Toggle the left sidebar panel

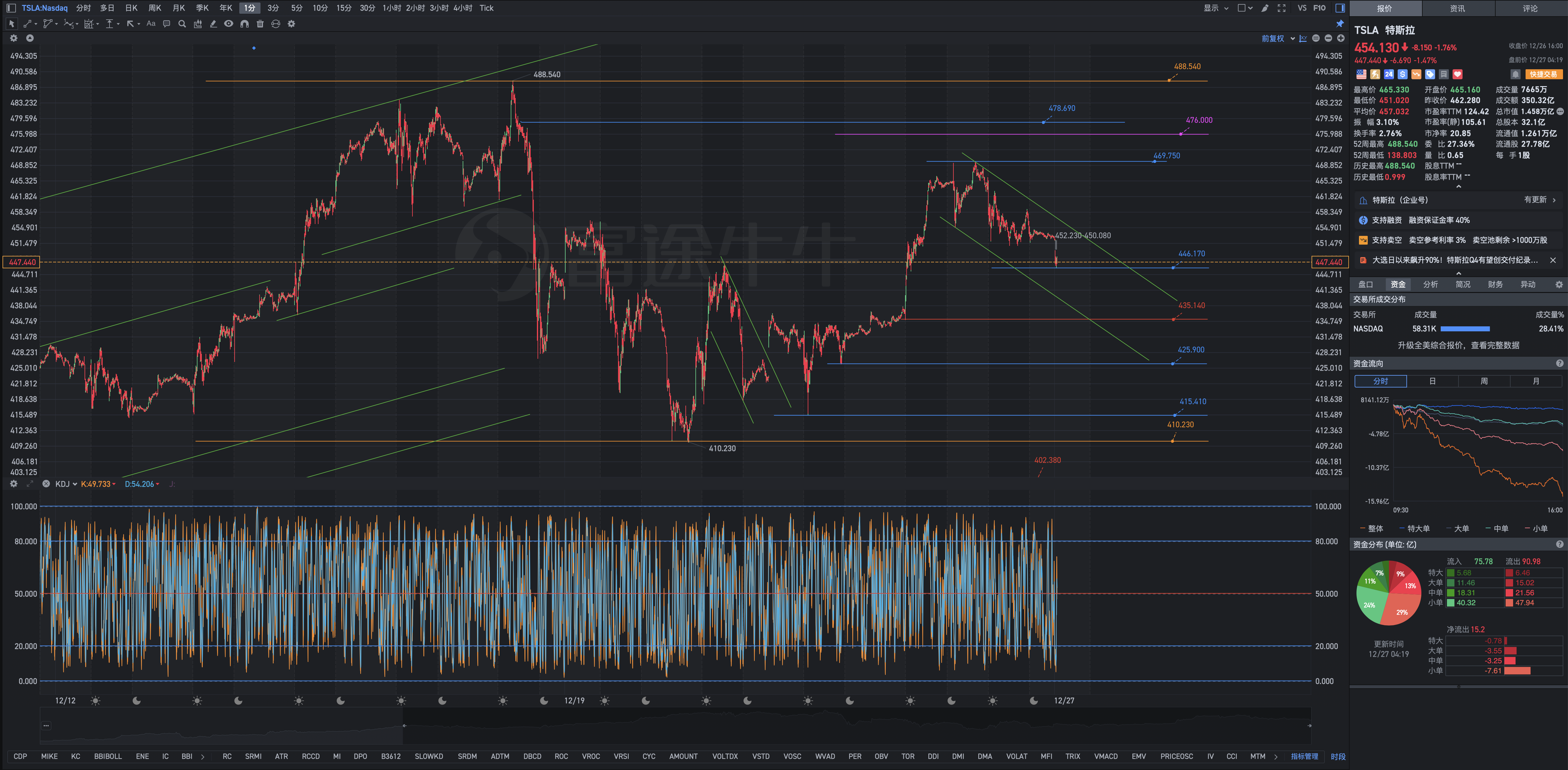[11, 8]
